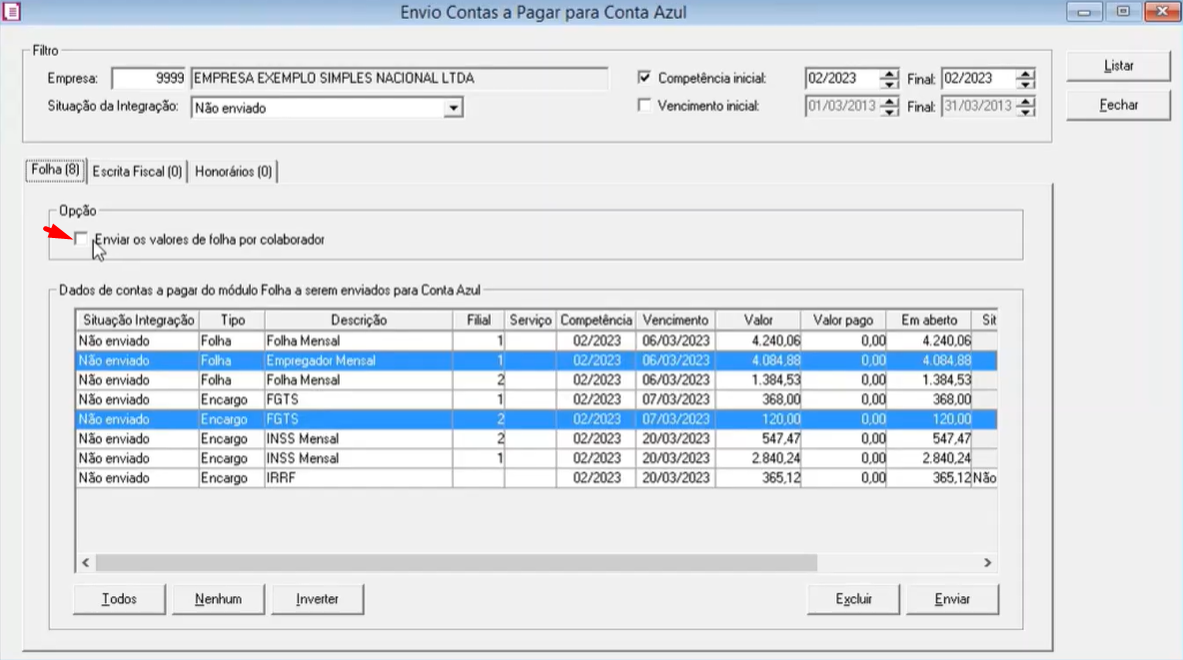Enable the Vencimento inicial checkbox

click(644, 106)
